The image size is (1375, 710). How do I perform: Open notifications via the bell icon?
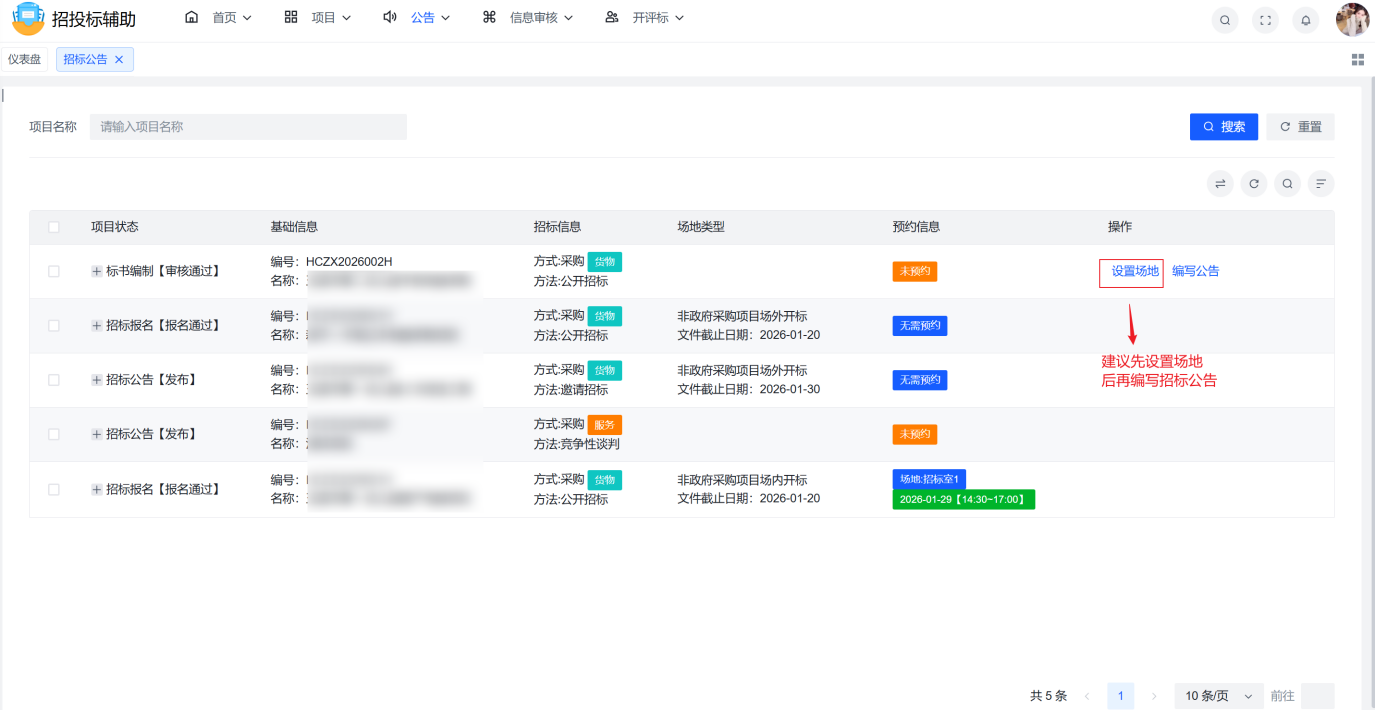coord(1305,19)
